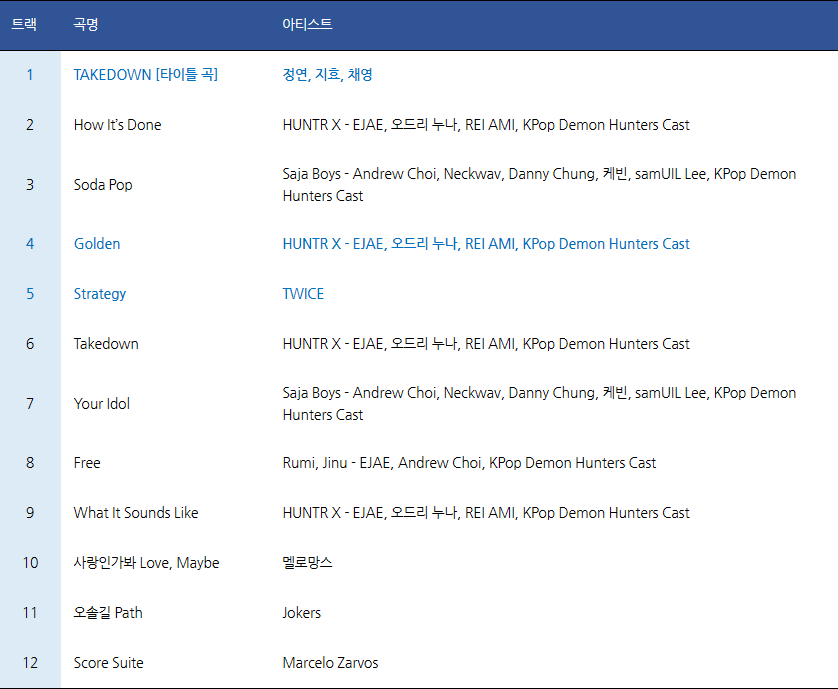Click the 오솔길 Path song title
Screen dimensions: 838x689
coord(108,613)
